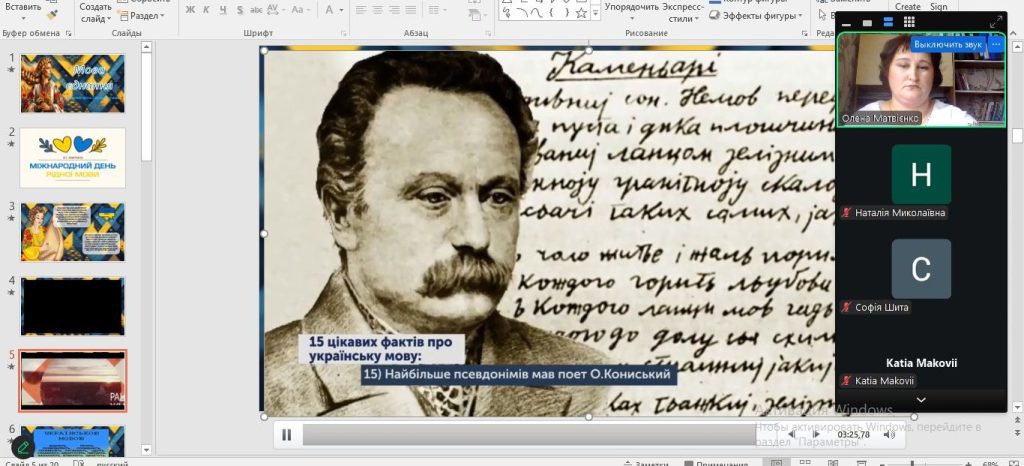Expand Zoom panel to full screen
The width and height of the screenshot is (1024, 466).
point(996,22)
